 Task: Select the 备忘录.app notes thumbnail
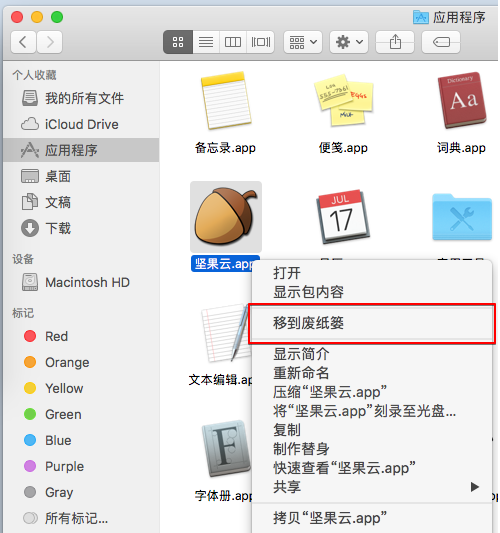[x=225, y=100]
